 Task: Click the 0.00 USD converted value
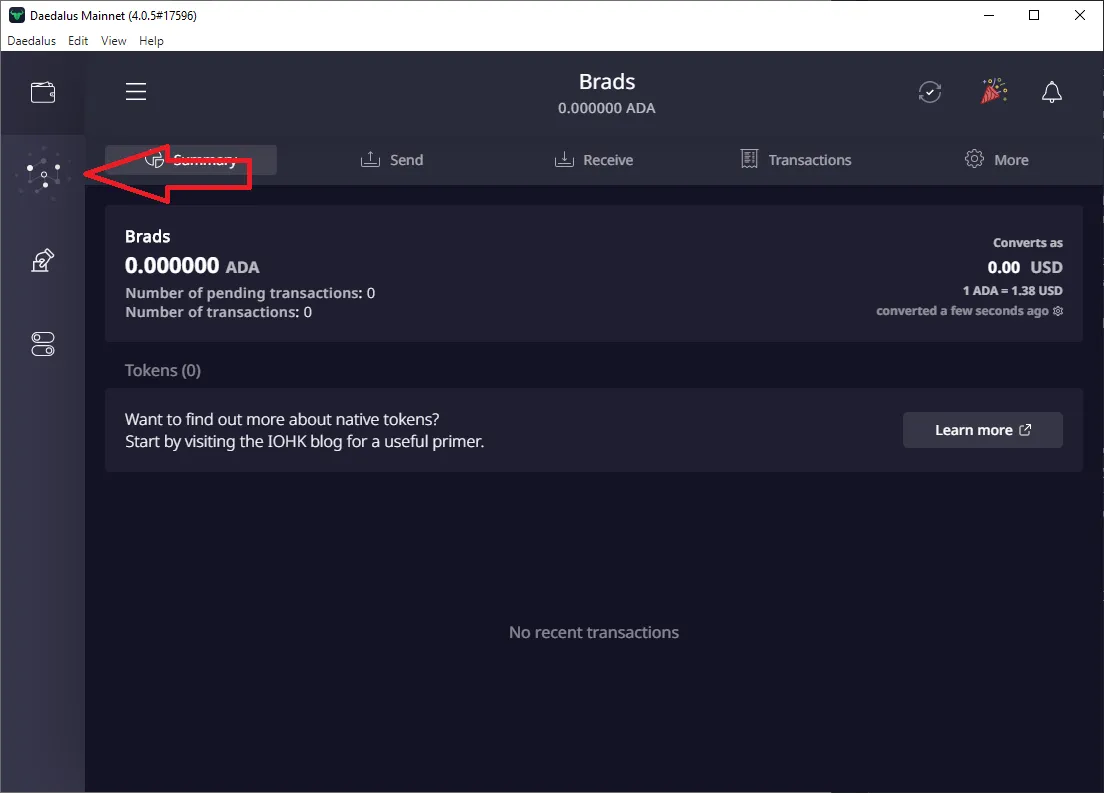coord(1024,268)
